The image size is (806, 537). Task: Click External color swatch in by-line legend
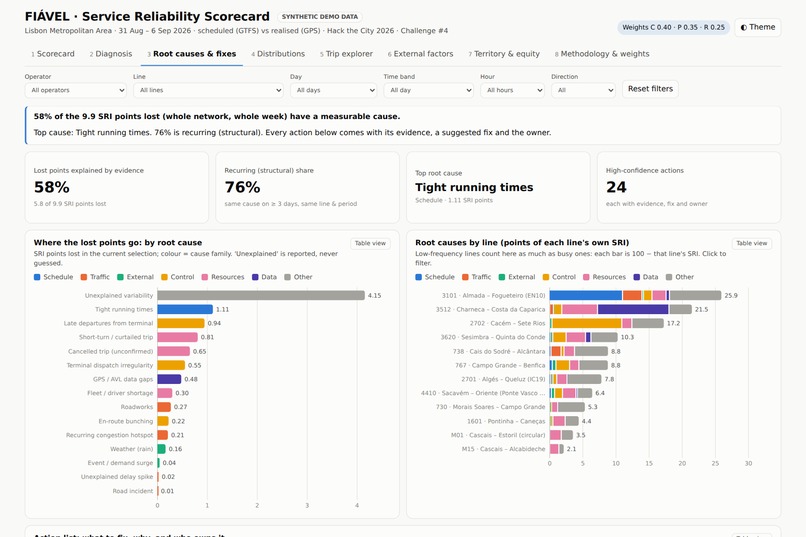(502, 277)
